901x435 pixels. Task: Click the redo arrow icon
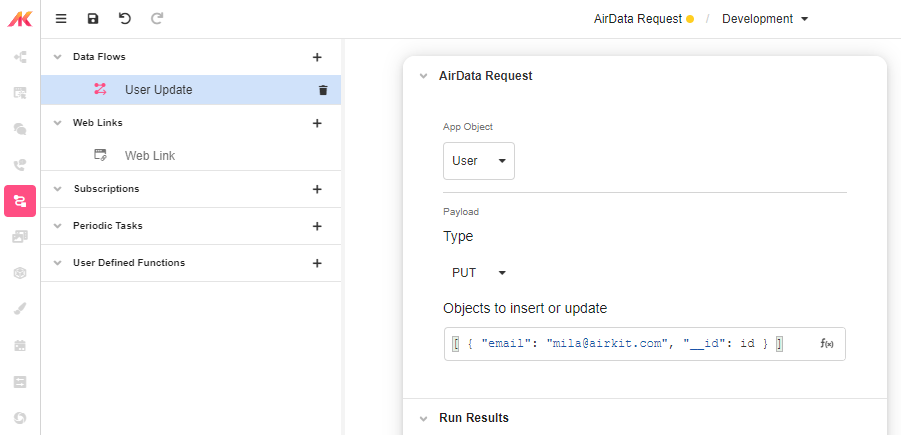click(157, 18)
